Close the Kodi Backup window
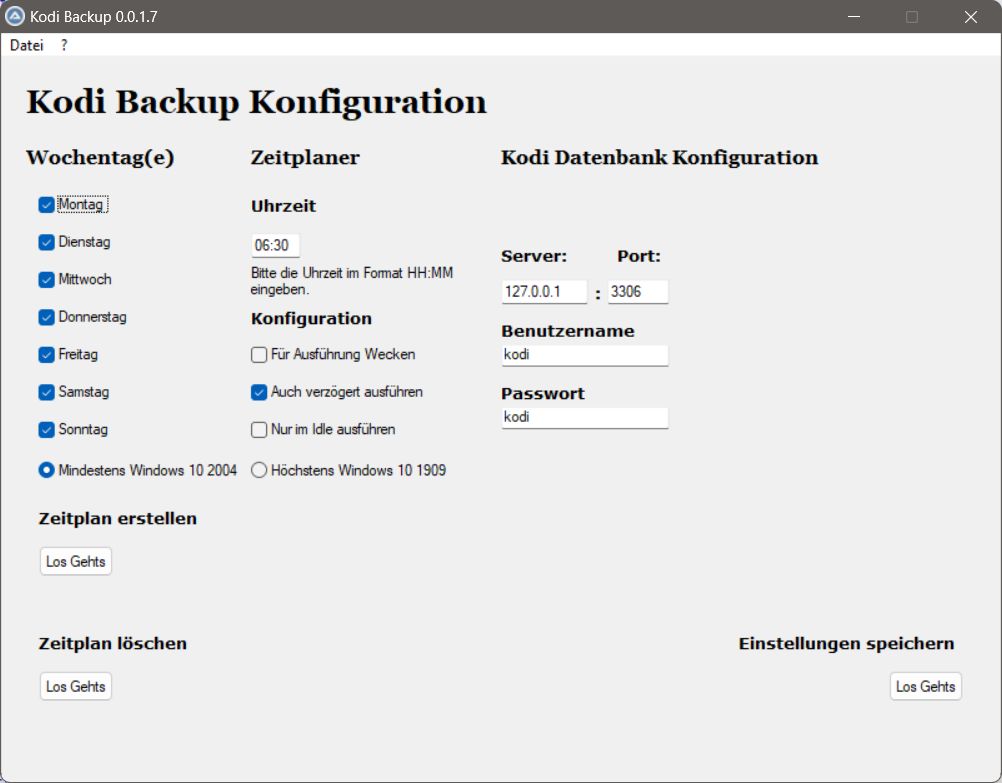This screenshot has height=783, width=1002. coord(971,17)
